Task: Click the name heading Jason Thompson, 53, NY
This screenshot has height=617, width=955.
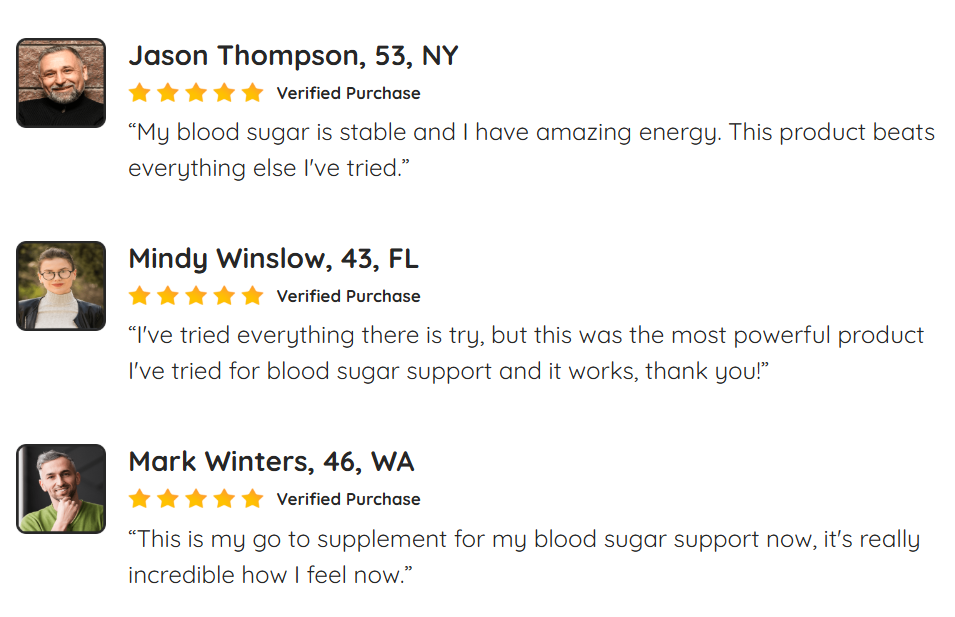Action: [x=293, y=56]
